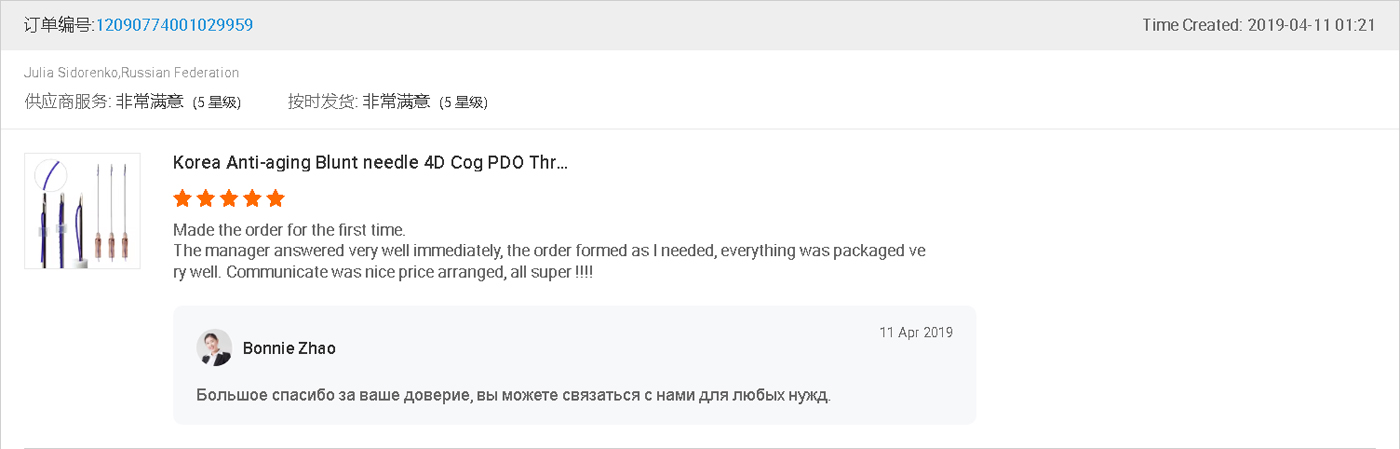The width and height of the screenshot is (1400, 449).
Task: Click the Russian reply message text
Action: pos(513,394)
